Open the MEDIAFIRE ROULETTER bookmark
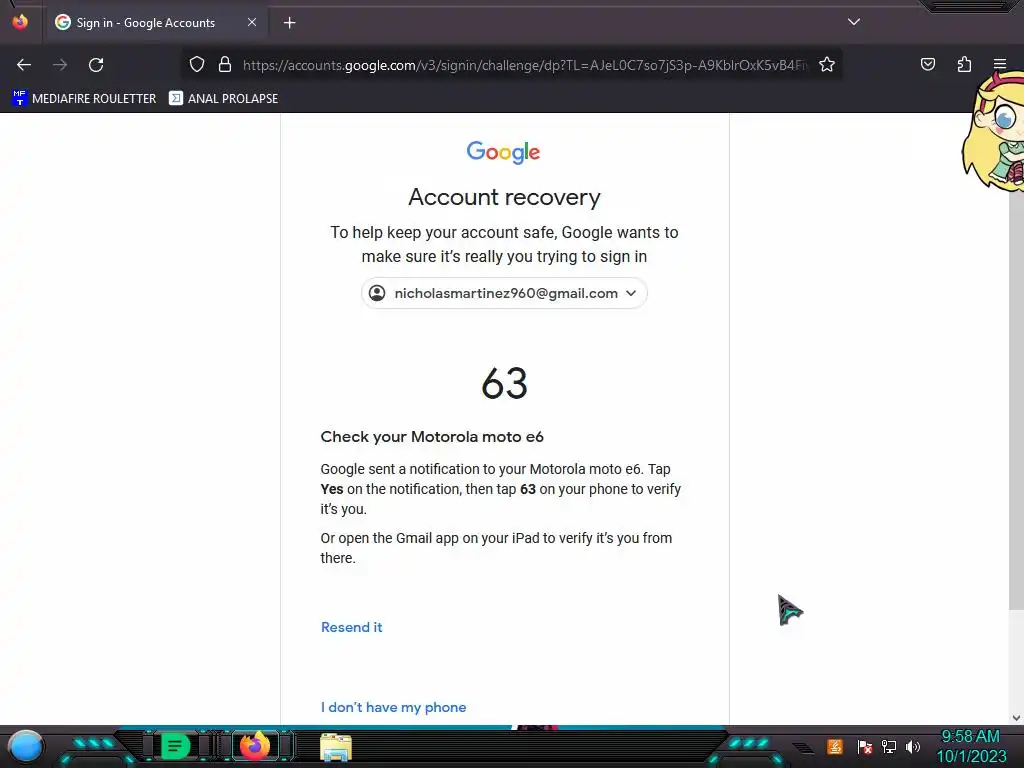This screenshot has height=768, width=1024. coord(84,99)
